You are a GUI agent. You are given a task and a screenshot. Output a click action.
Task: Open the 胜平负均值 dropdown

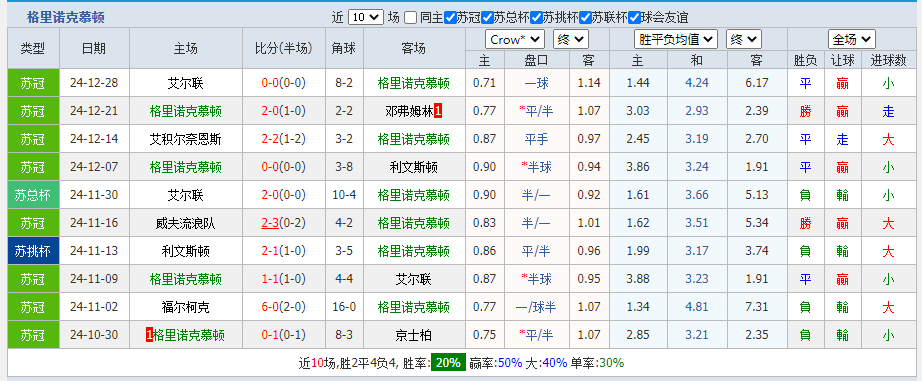pos(676,39)
